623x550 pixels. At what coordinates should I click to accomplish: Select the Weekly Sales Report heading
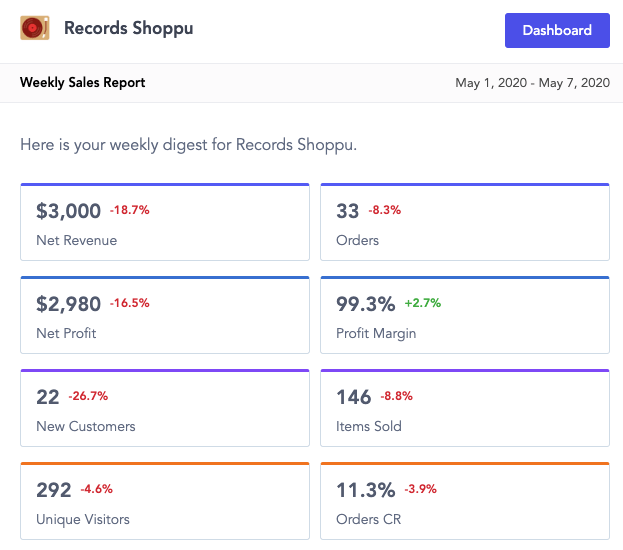pyautogui.click(x=83, y=82)
